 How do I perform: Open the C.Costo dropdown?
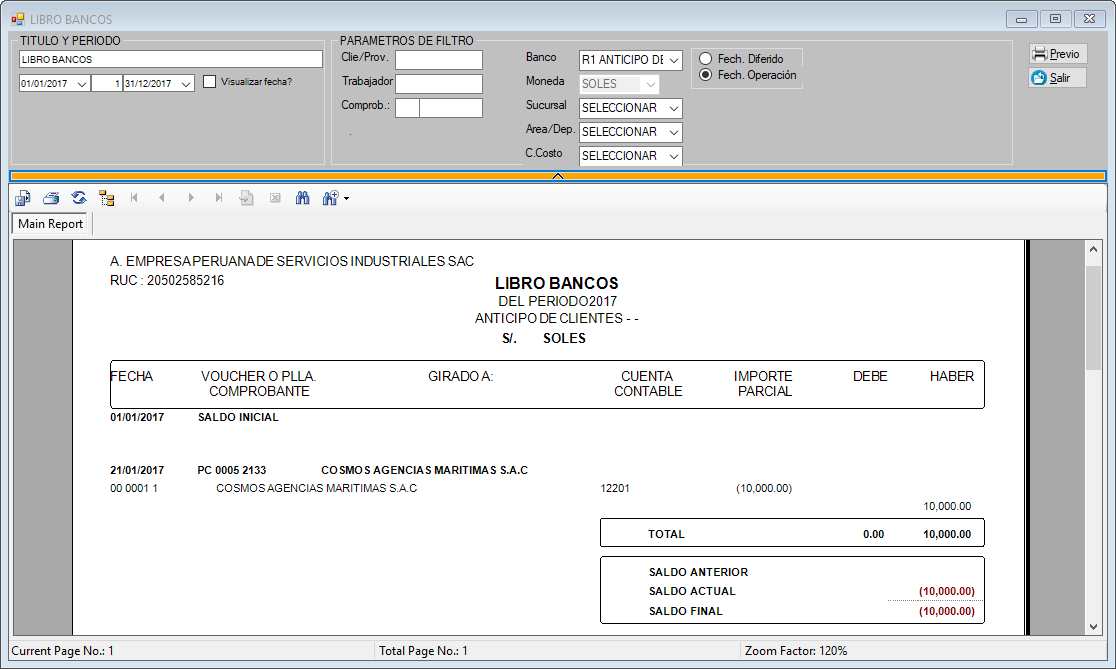point(673,156)
